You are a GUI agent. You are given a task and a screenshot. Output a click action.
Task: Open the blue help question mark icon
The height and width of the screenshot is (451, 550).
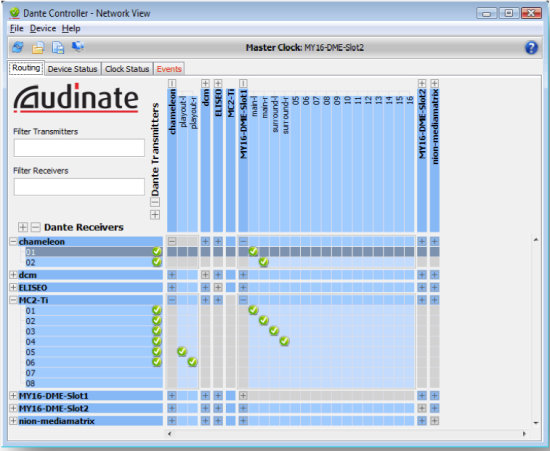pyautogui.click(x=531, y=47)
